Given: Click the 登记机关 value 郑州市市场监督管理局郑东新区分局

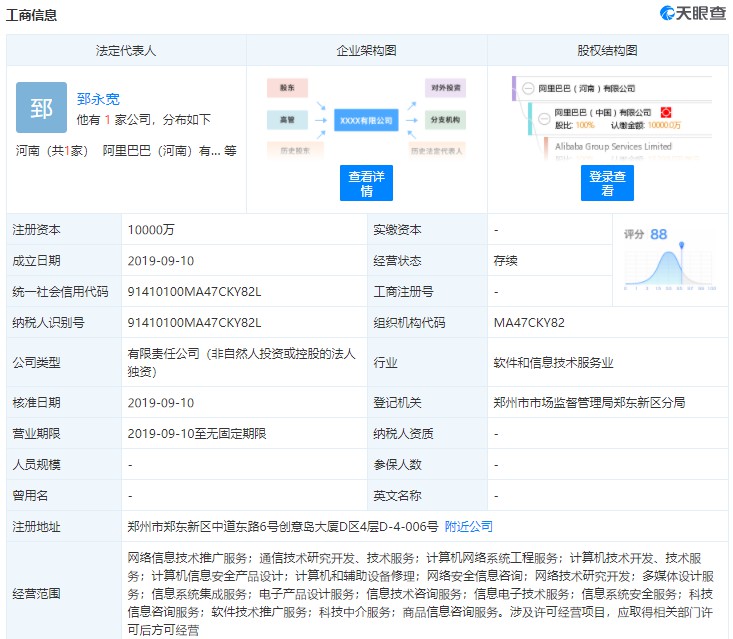Looking at the screenshot, I should click(589, 402).
